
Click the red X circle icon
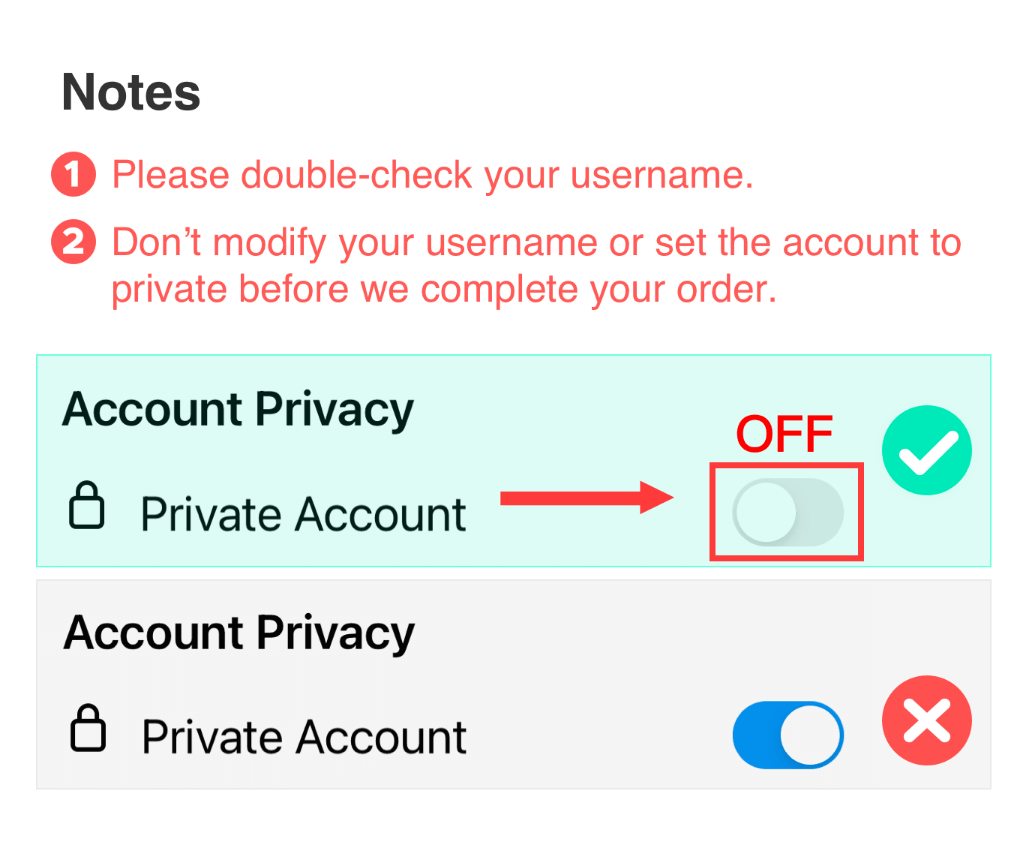pos(926,720)
